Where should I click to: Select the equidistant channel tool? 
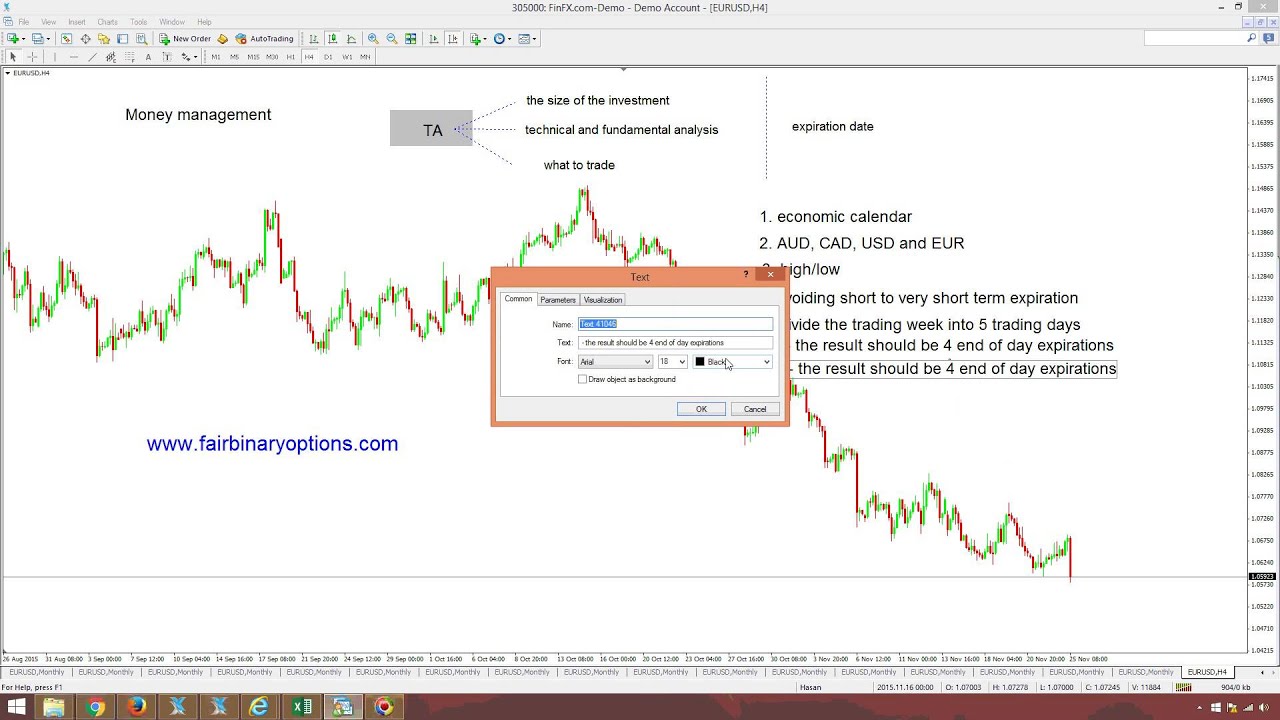pyautogui.click(x=111, y=57)
